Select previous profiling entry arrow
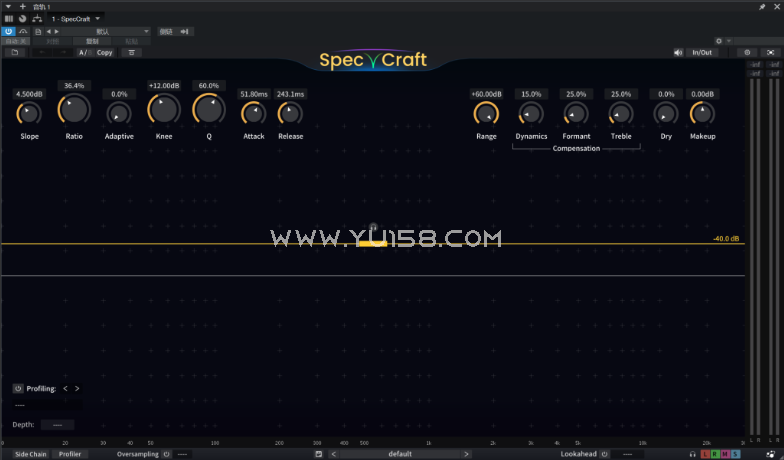The width and height of the screenshot is (784, 460). click(x=65, y=388)
